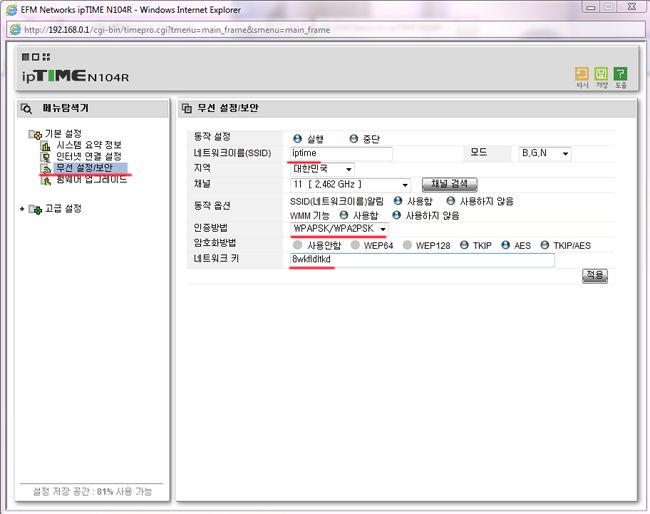Maximize the Internet Explorer window
The width and height of the screenshot is (650, 514).
(609, 7)
